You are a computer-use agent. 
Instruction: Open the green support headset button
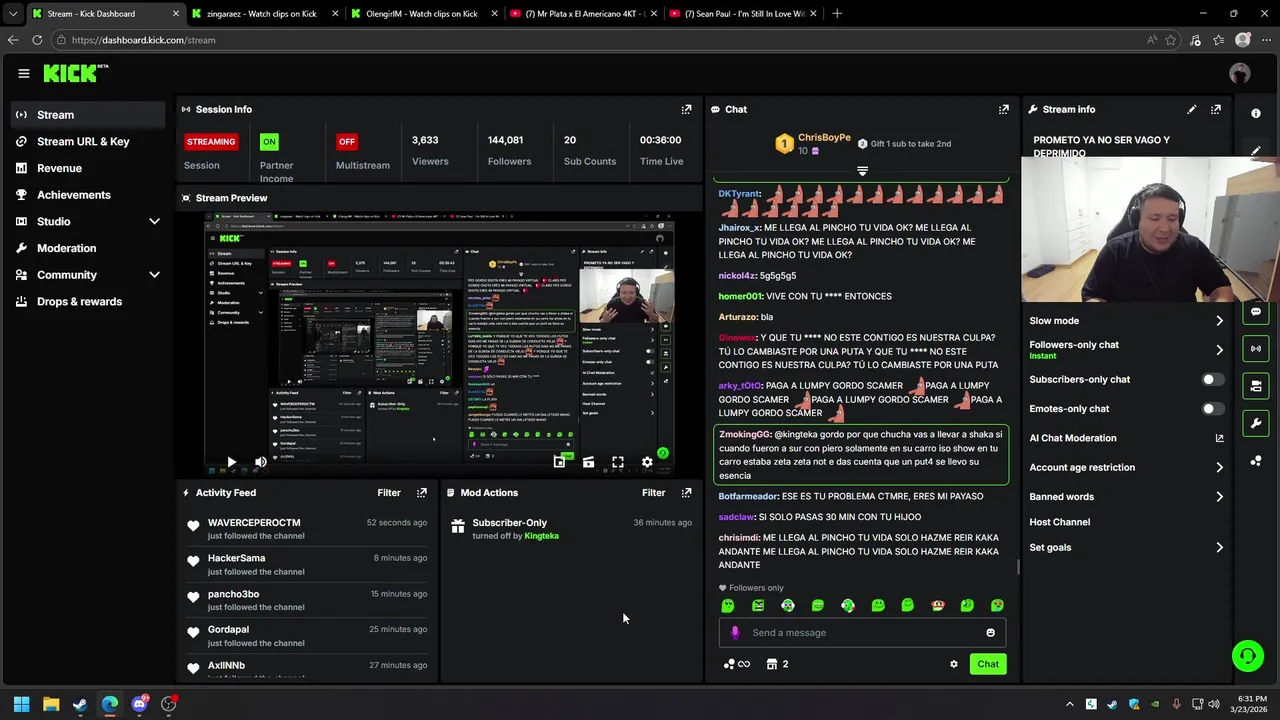pyautogui.click(x=1247, y=656)
